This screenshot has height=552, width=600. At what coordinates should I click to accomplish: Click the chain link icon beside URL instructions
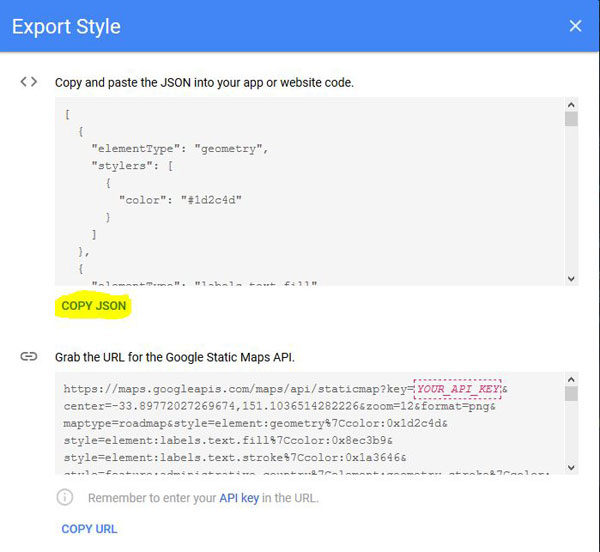(x=29, y=357)
